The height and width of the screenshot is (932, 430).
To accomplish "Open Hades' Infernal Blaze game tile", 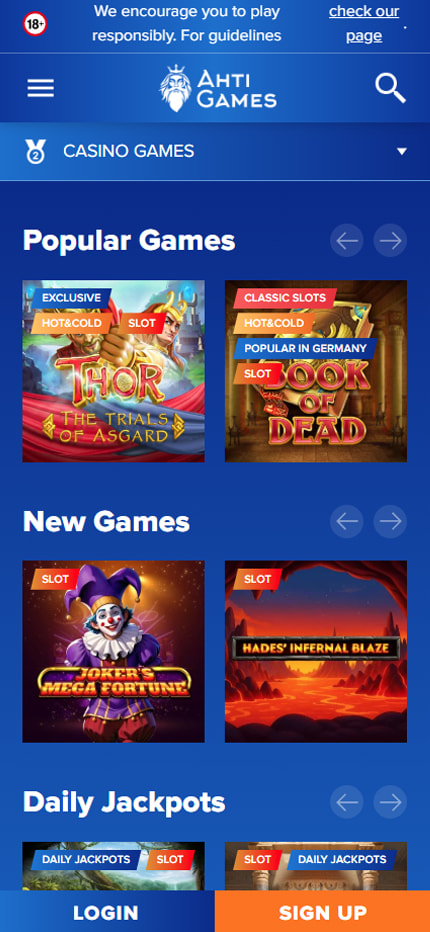I will click(x=316, y=651).
